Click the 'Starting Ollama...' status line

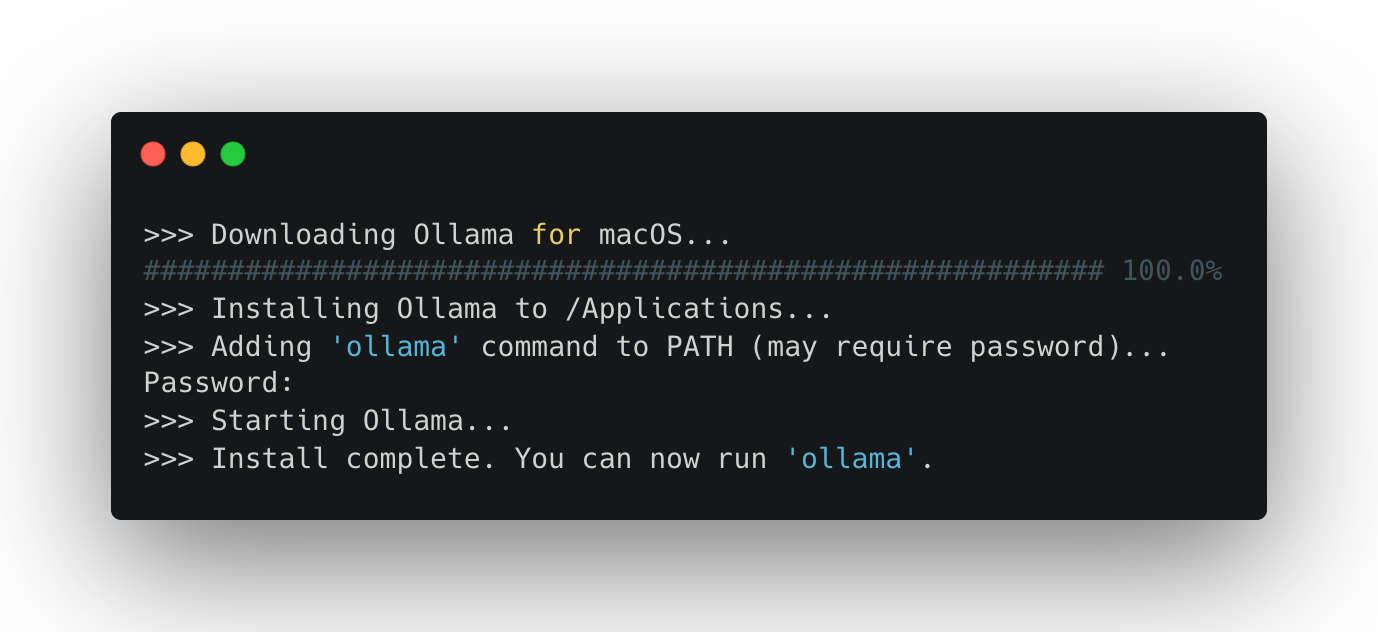(360, 420)
